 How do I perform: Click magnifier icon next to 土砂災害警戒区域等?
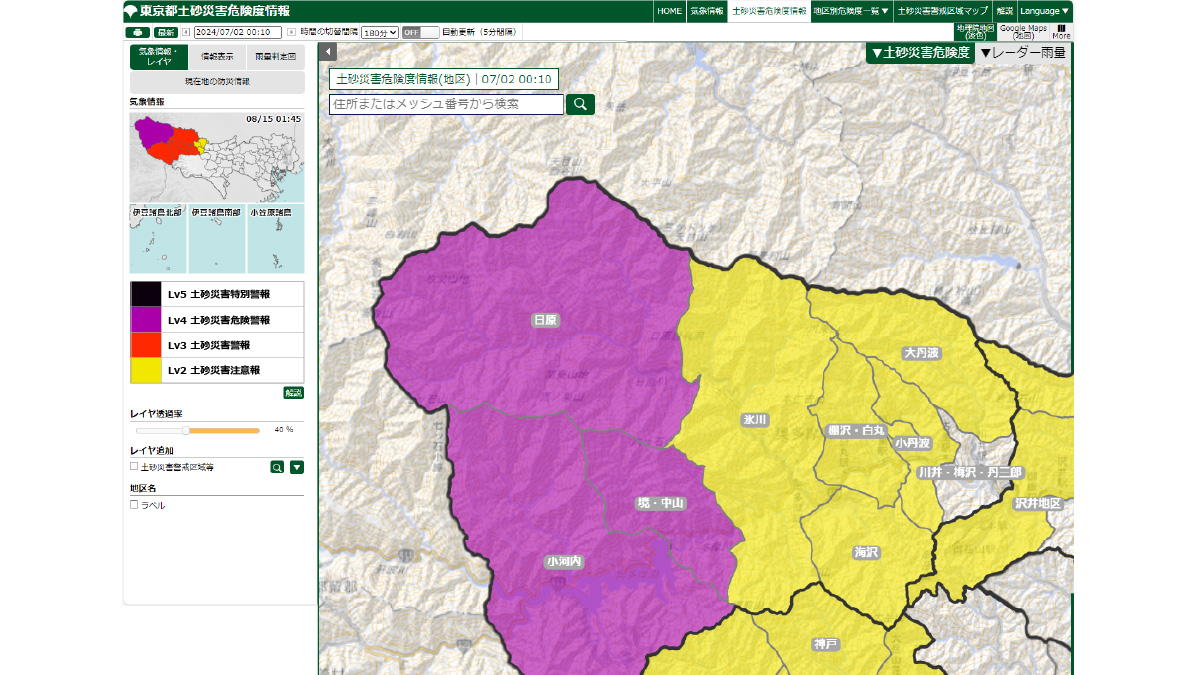(277, 467)
